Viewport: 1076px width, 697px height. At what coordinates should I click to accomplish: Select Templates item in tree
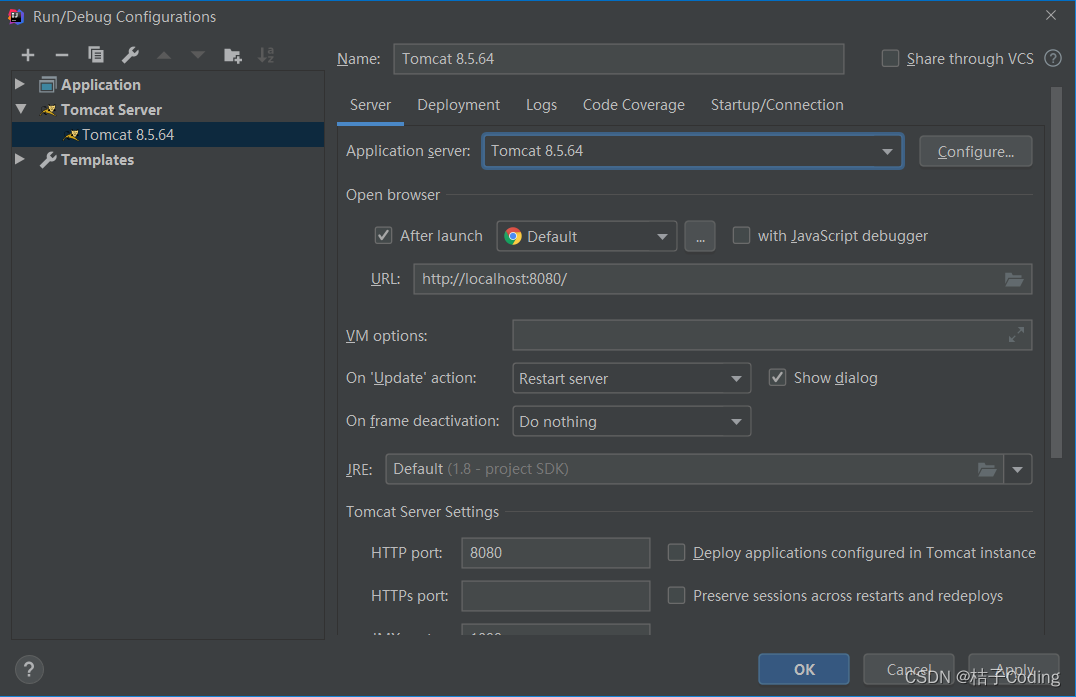point(97,160)
